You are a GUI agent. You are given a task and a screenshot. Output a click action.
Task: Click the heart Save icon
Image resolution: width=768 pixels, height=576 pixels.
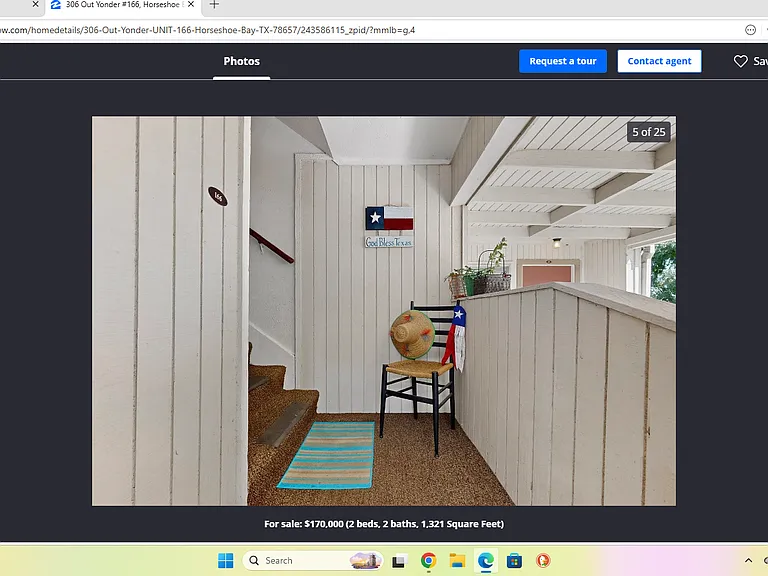[x=741, y=61]
